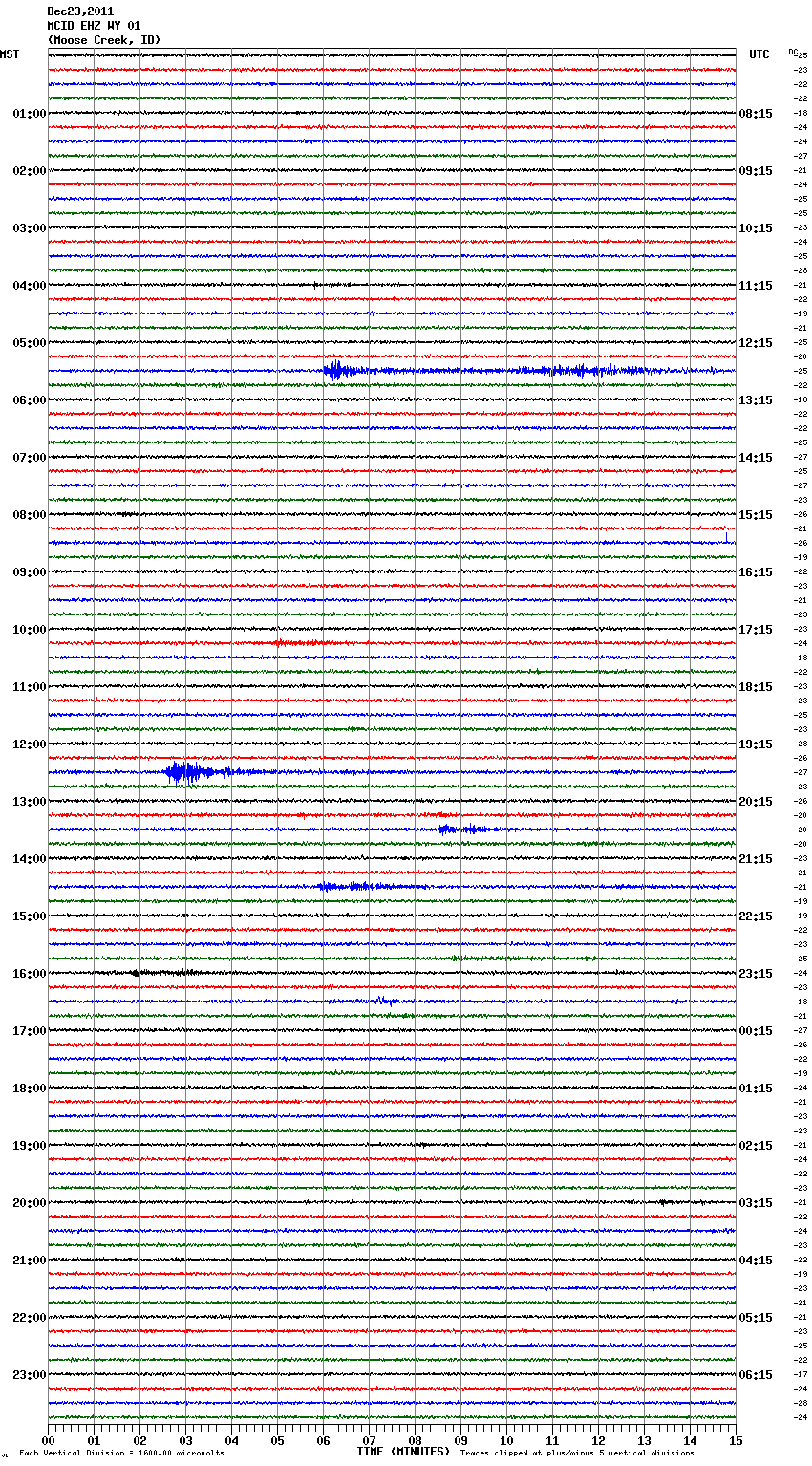Click the '(Moose Creek, ID)' station name
This screenshot has width=812, height=1466.
(x=104, y=40)
